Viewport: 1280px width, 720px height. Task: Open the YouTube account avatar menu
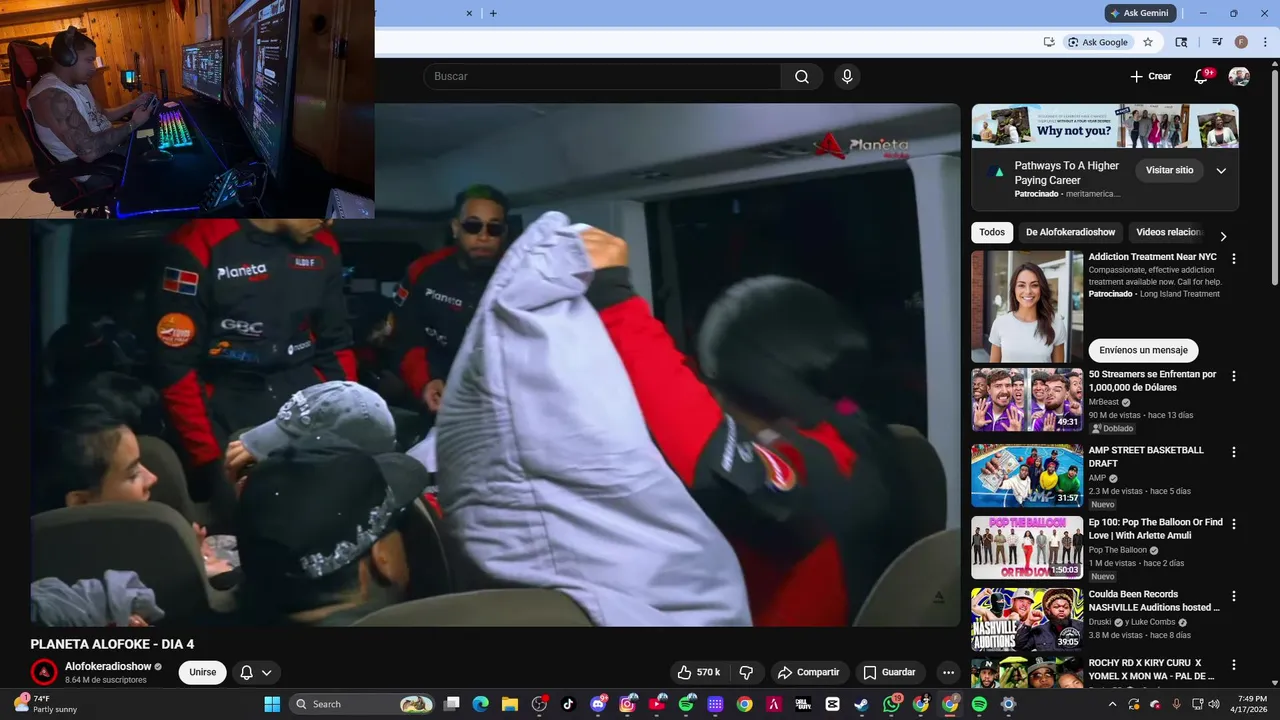pos(1239,77)
